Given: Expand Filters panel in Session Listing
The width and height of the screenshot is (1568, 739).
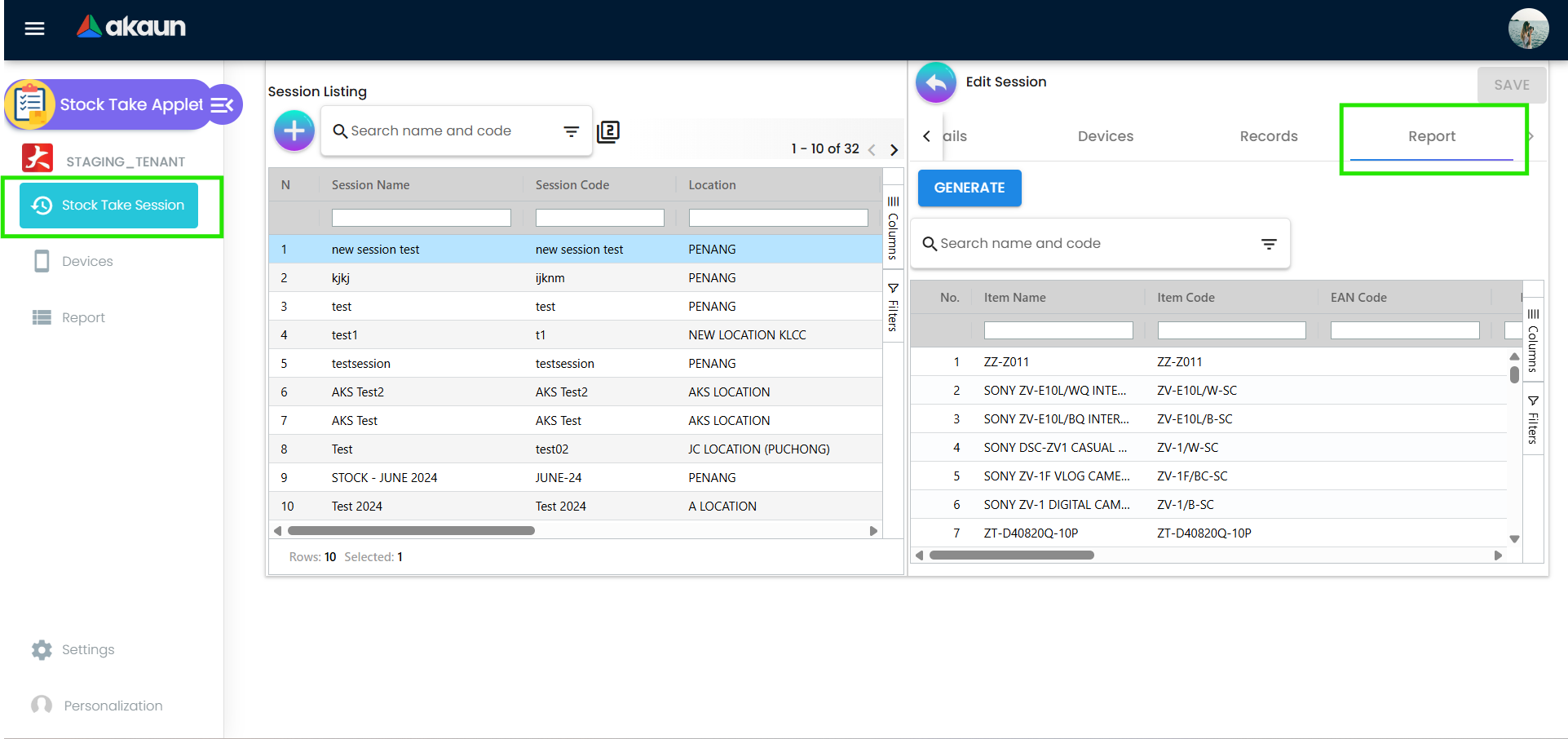Looking at the screenshot, I should pyautogui.click(x=893, y=308).
